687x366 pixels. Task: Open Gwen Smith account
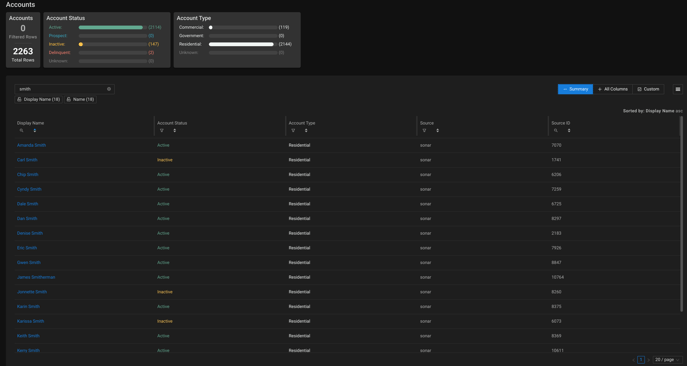coord(28,263)
